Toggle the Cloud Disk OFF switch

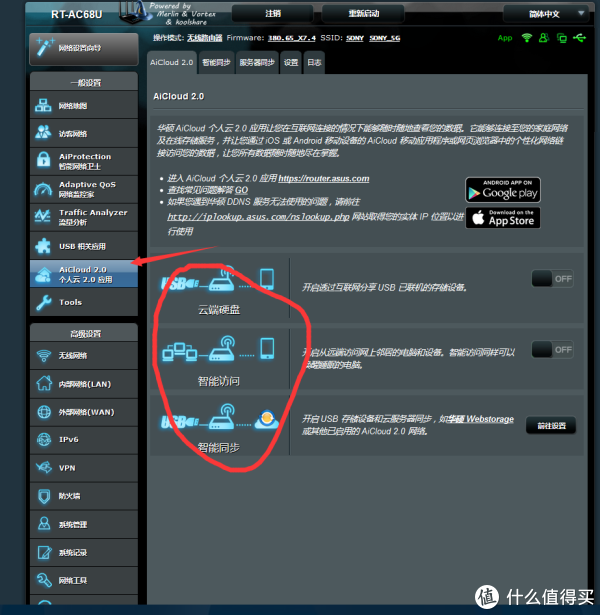tap(552, 279)
